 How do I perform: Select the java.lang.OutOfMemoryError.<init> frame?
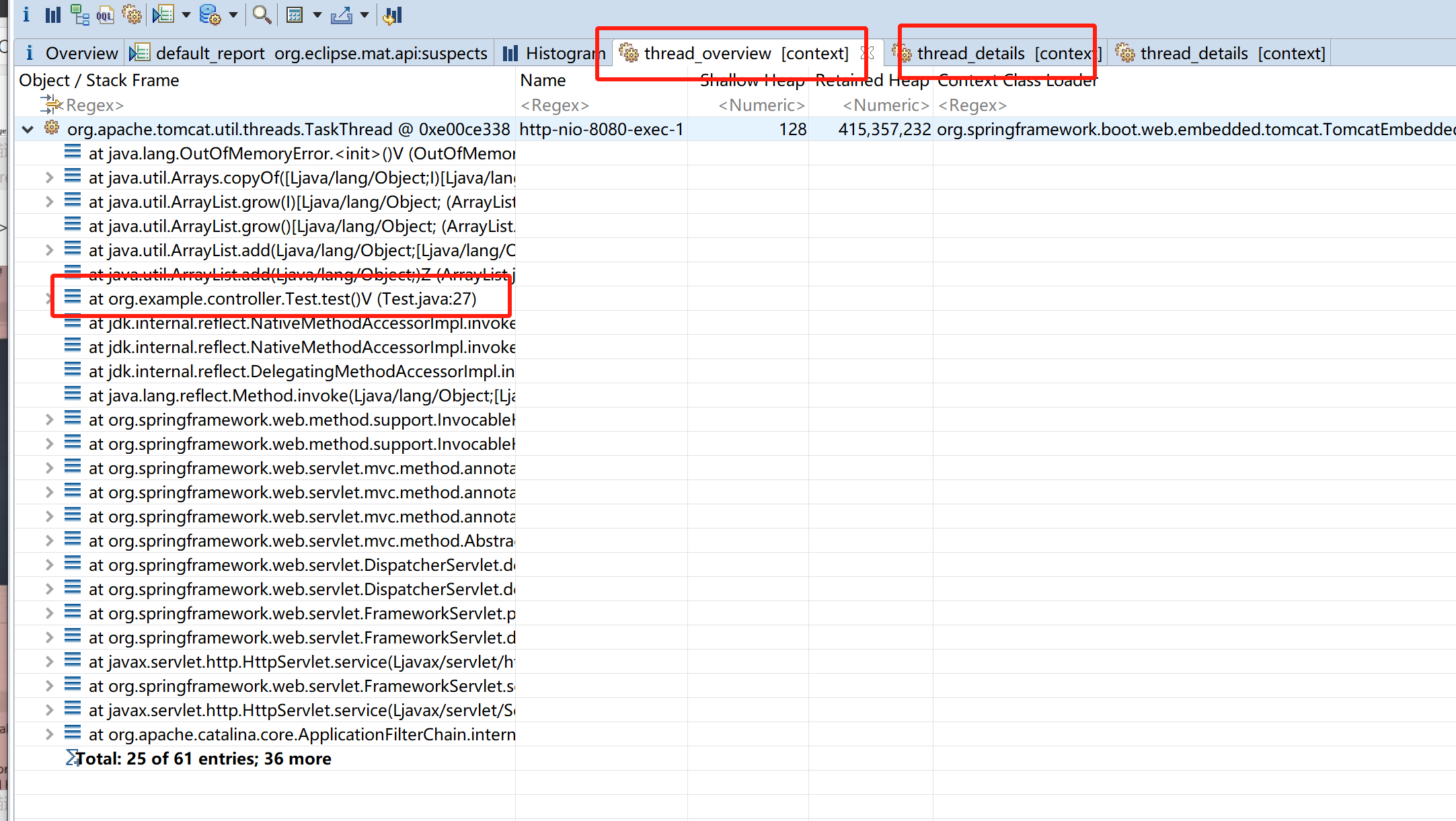[x=302, y=153]
